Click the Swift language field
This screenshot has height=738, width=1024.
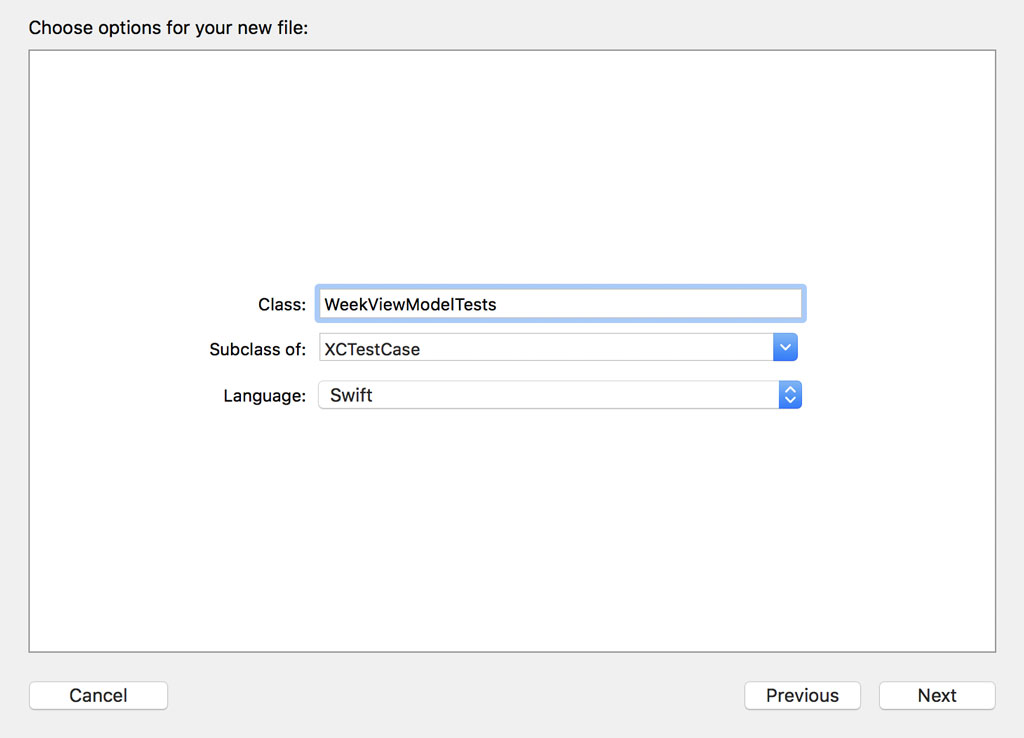click(550, 395)
